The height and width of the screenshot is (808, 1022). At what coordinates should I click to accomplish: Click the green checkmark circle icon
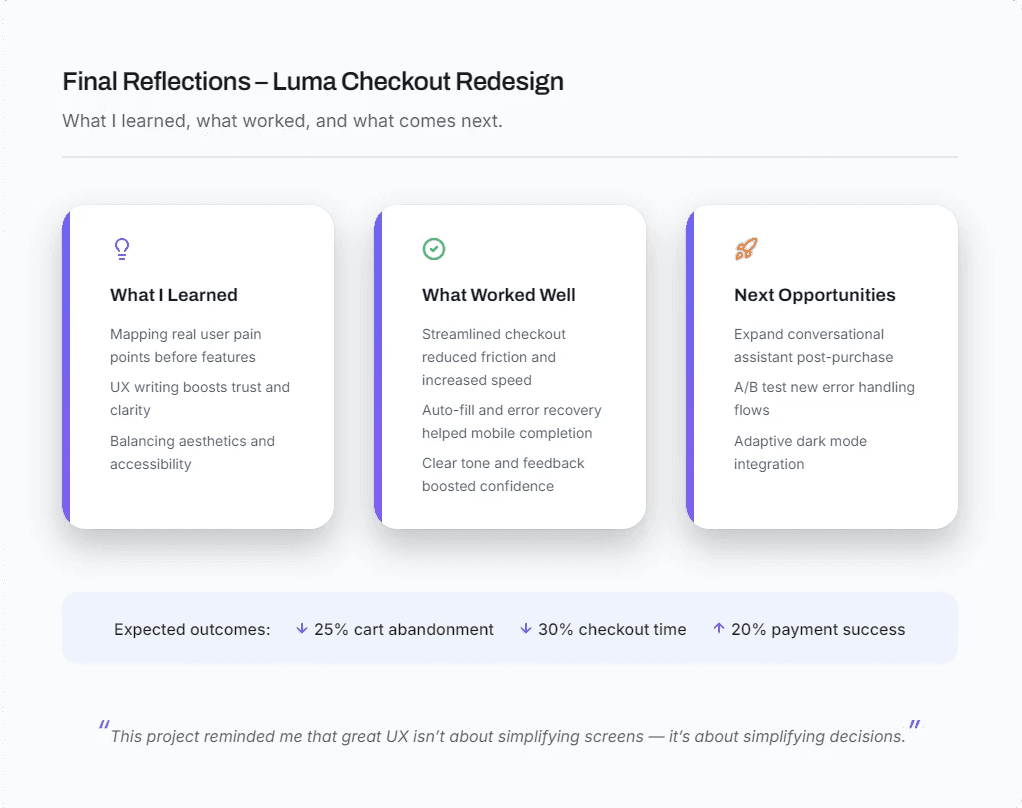433,249
